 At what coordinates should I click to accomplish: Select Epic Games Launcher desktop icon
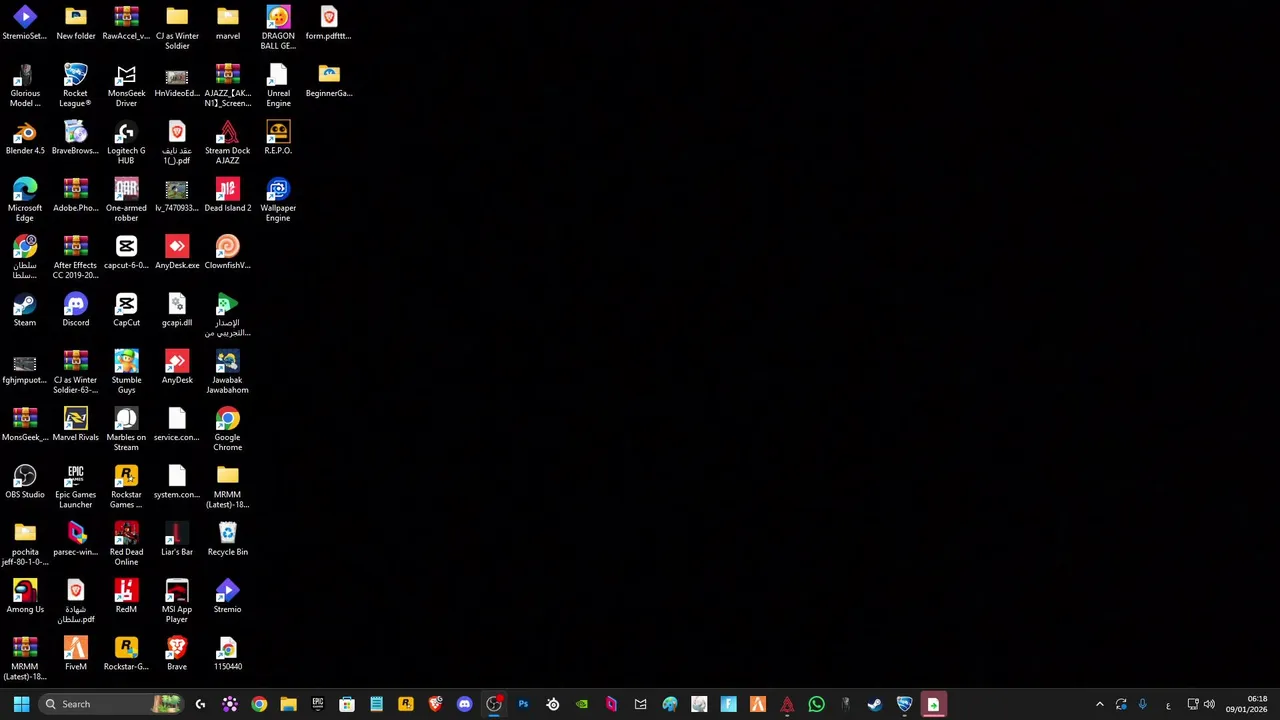[x=75, y=488]
